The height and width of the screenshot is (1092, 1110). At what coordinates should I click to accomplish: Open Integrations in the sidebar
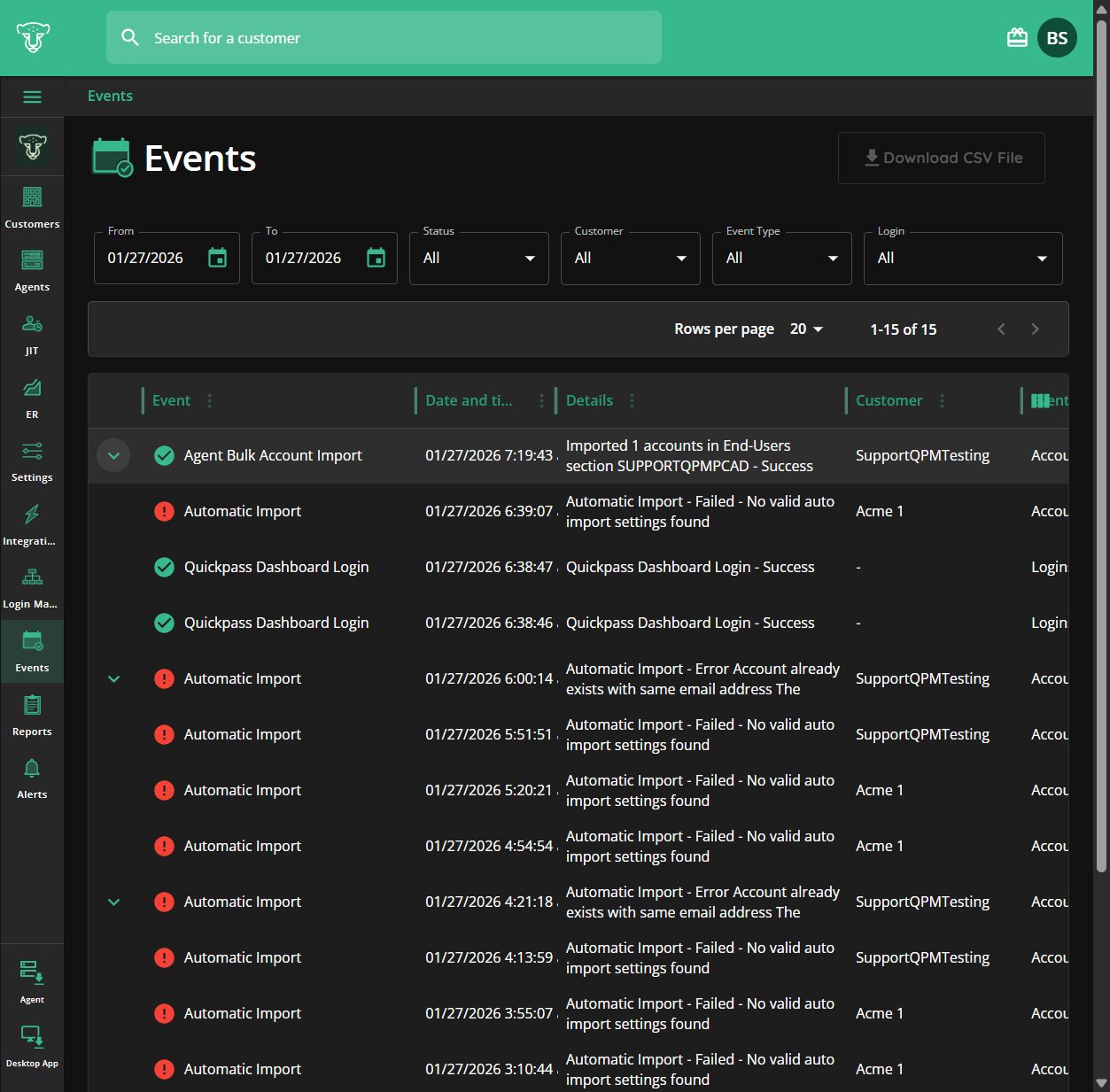pos(32,524)
